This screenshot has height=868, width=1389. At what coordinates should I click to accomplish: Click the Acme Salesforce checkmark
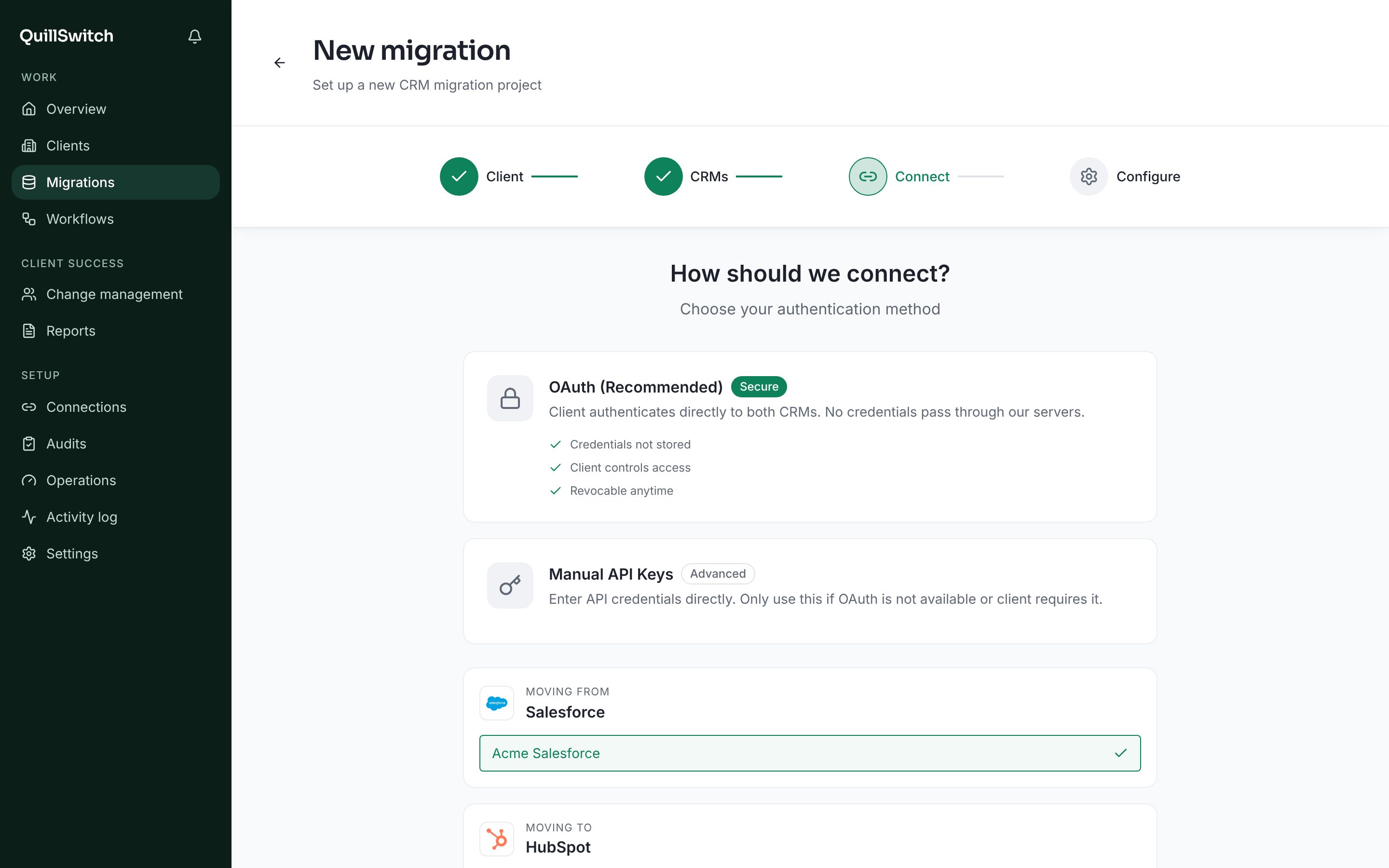coord(1120,753)
